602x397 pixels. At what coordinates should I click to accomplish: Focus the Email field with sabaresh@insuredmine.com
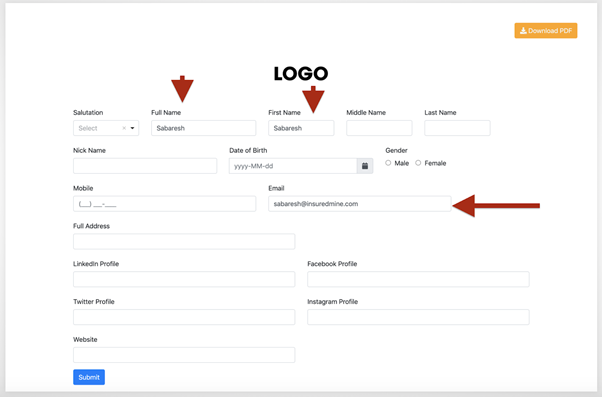[360, 203]
